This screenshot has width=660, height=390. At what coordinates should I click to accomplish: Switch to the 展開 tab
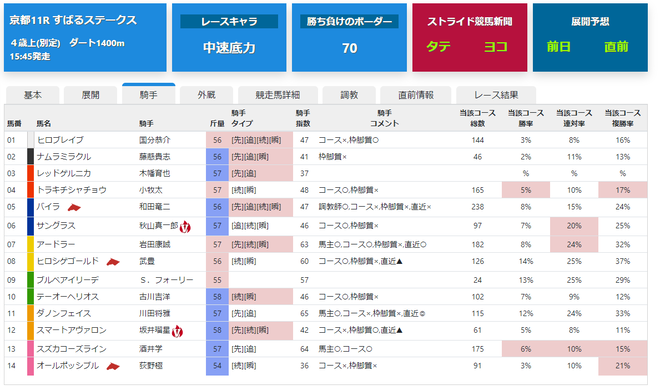tap(90, 95)
